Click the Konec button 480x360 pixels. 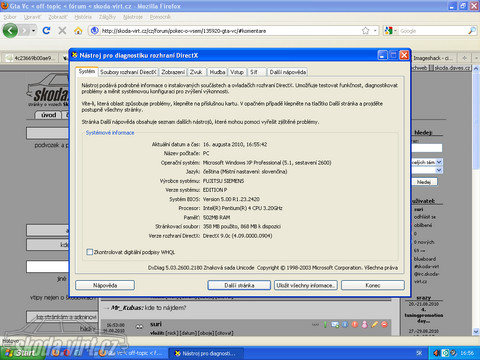(x=373, y=285)
